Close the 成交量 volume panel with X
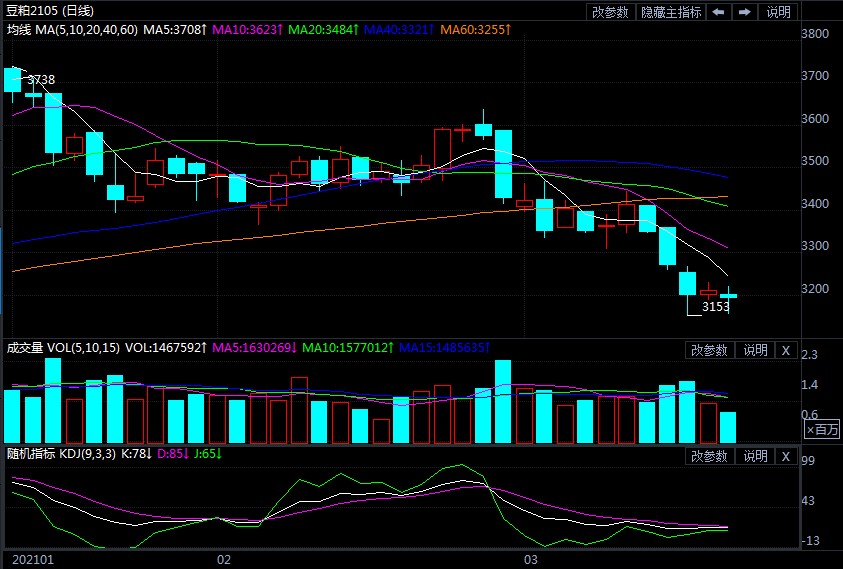The height and width of the screenshot is (569, 843). click(x=786, y=350)
